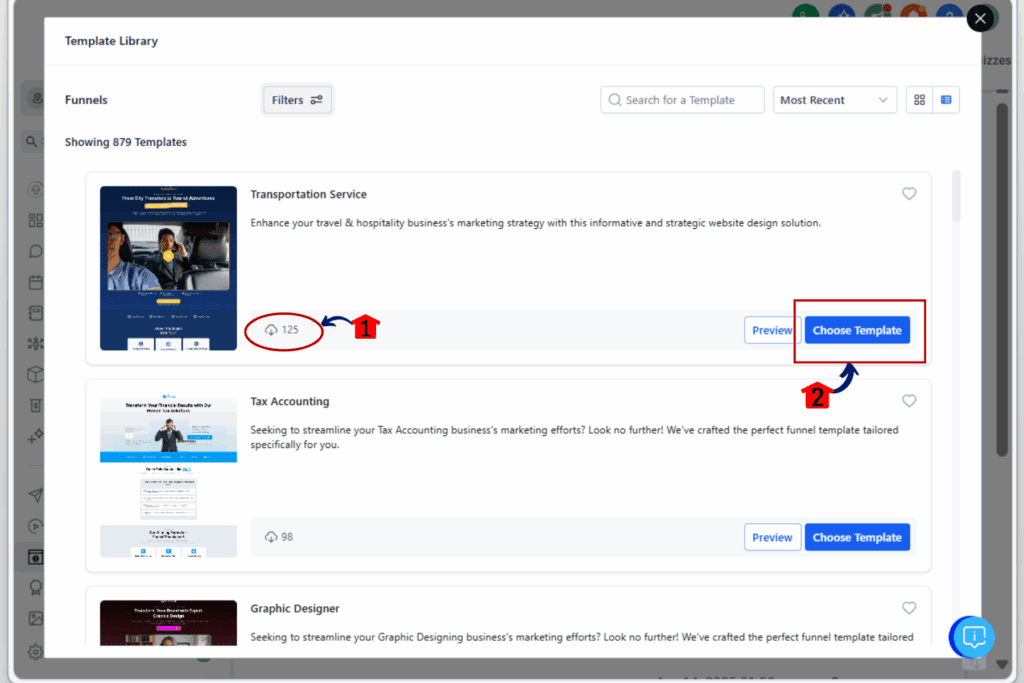
Task: Switch to list view layout
Action: click(x=946, y=100)
